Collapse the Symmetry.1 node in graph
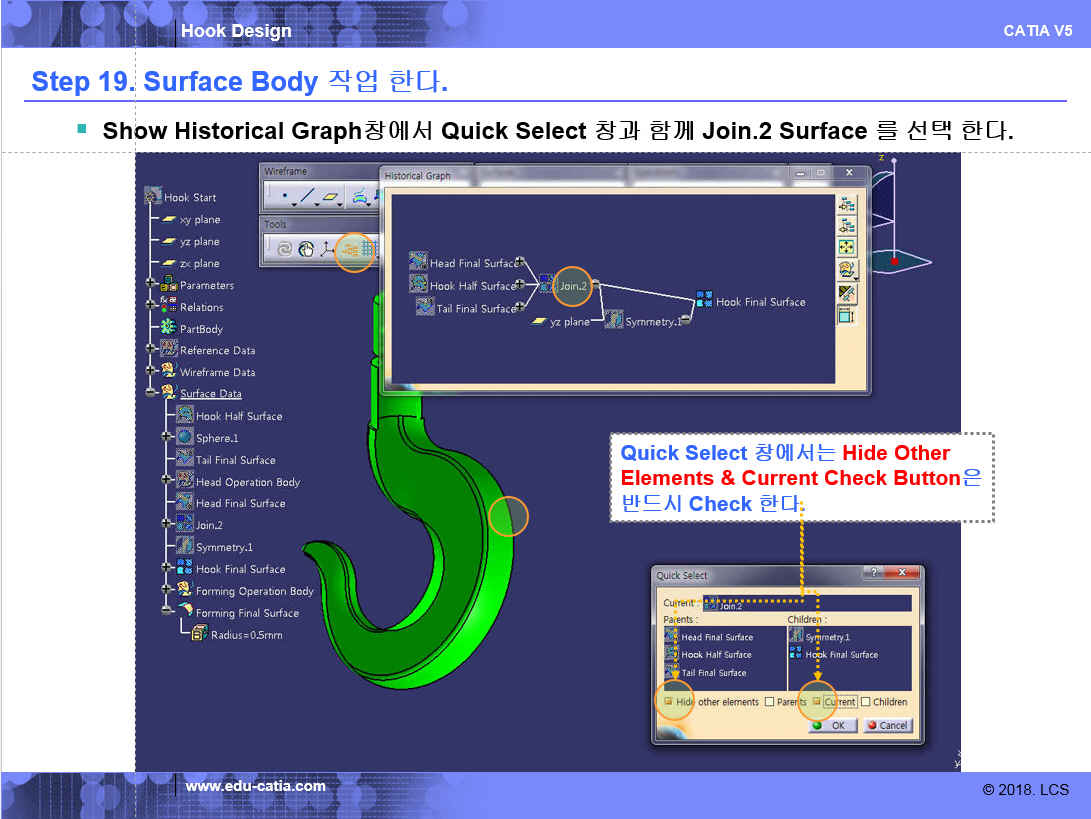The width and height of the screenshot is (1091, 819). [x=686, y=321]
